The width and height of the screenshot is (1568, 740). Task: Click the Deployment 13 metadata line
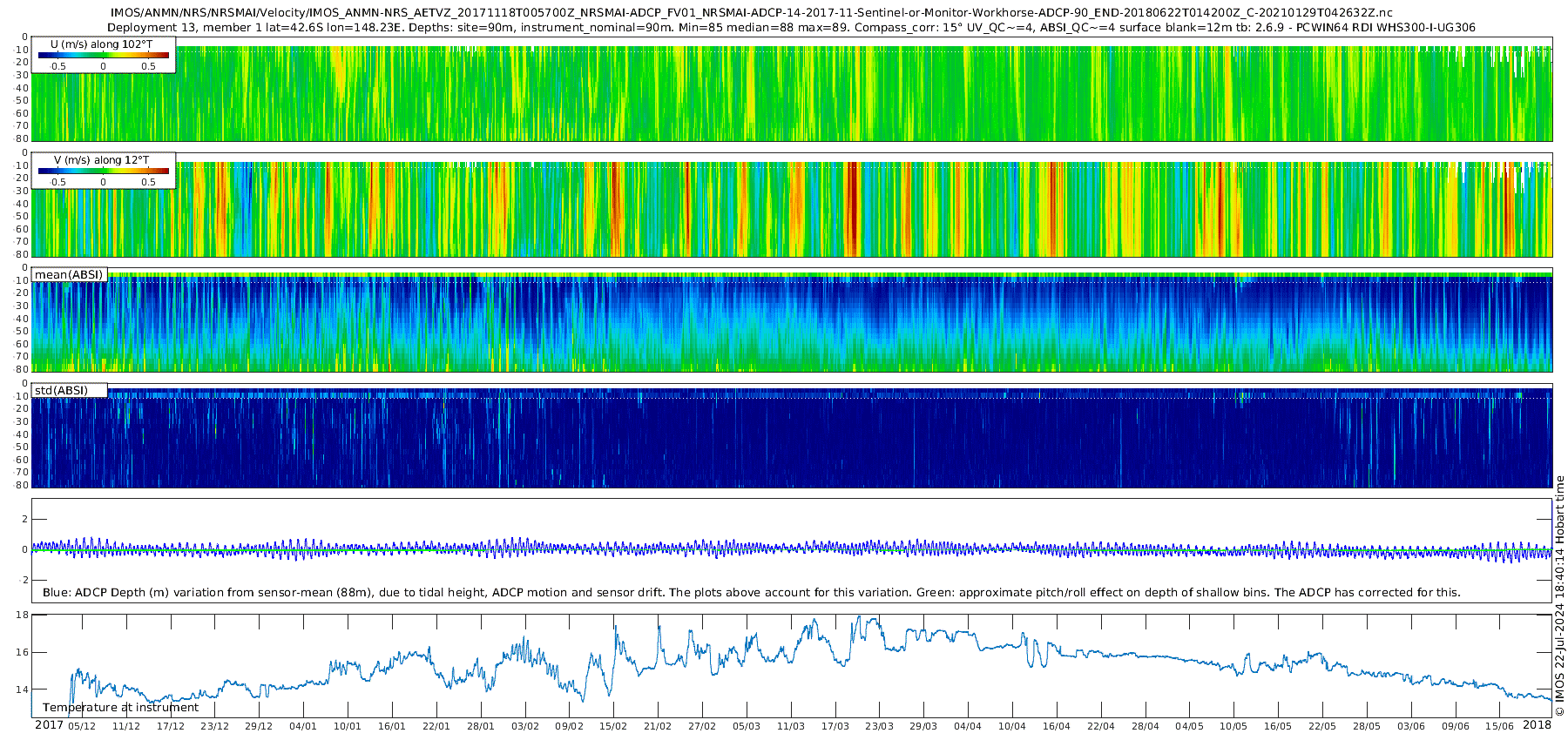pos(791,28)
